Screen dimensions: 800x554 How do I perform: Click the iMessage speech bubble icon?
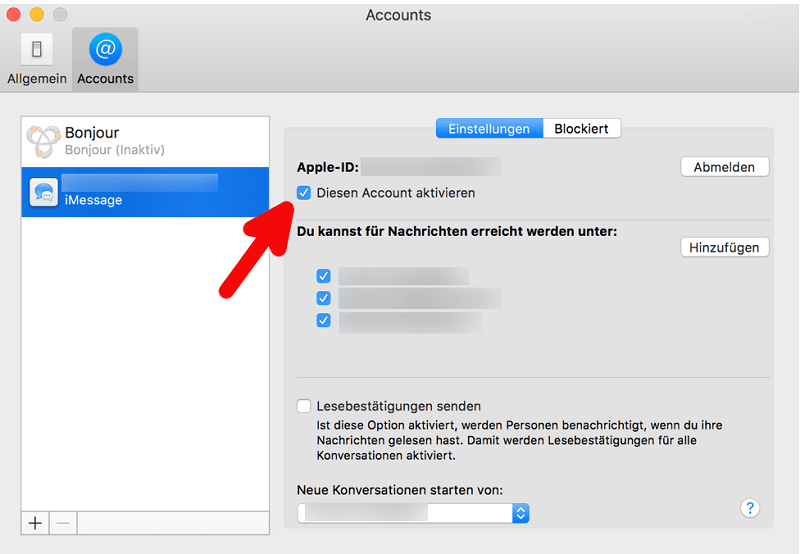click(44, 193)
